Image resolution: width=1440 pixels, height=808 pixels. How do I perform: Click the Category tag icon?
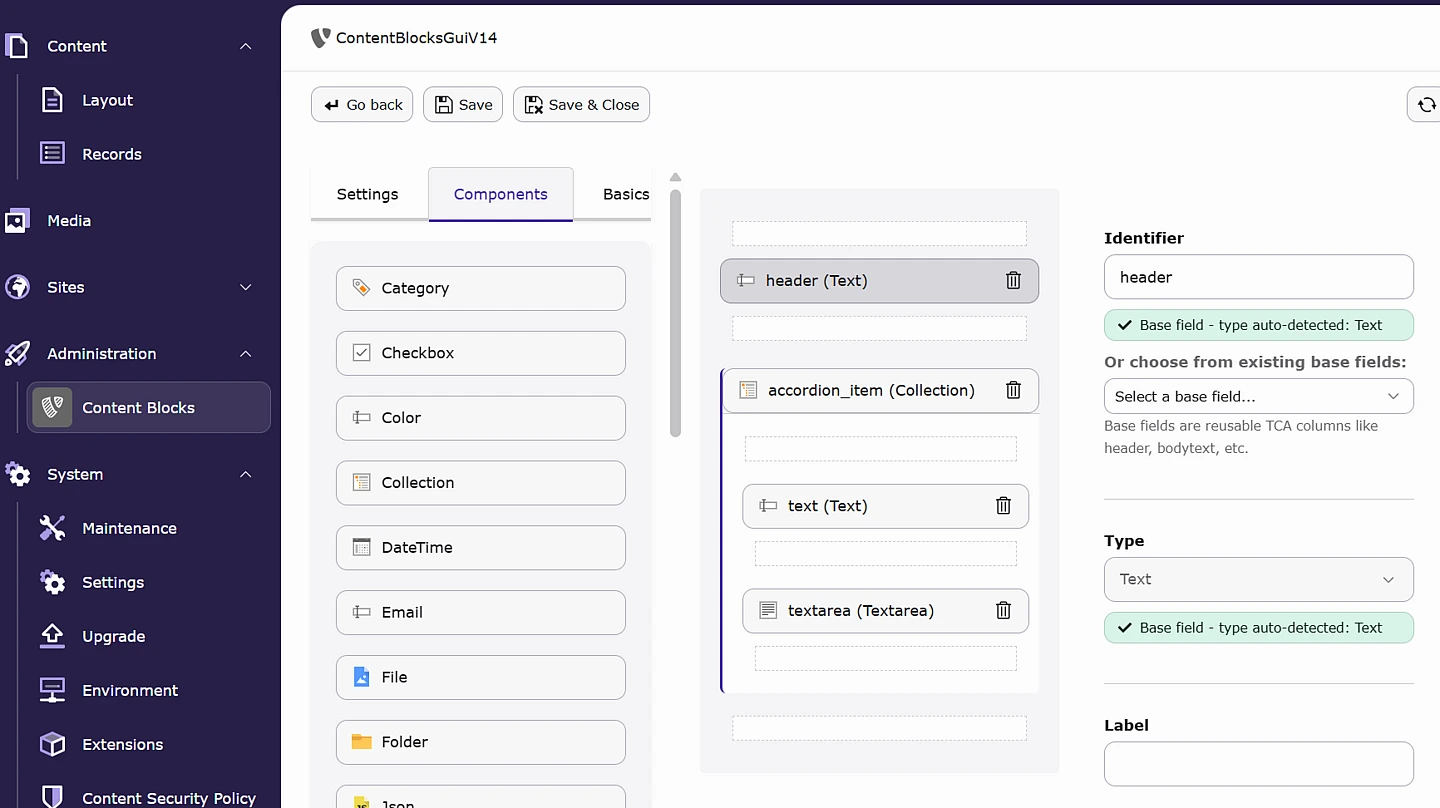(x=362, y=288)
